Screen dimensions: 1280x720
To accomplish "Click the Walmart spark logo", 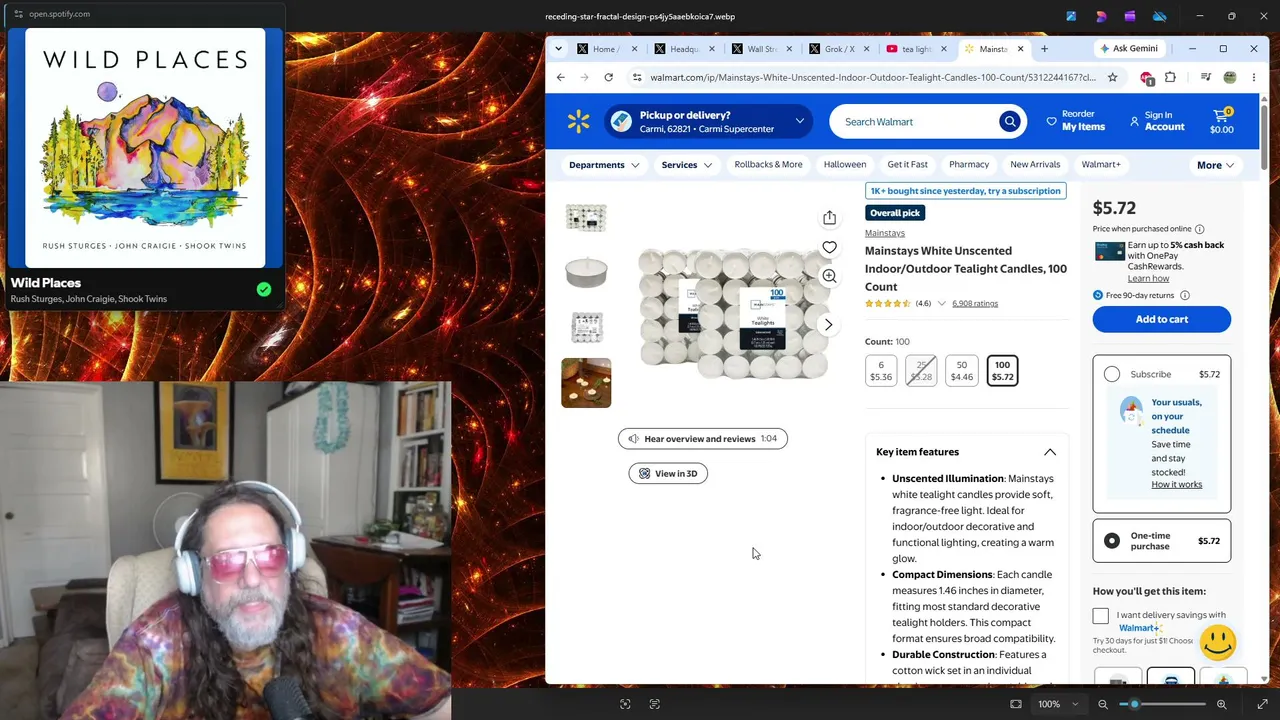I will [x=578, y=122].
